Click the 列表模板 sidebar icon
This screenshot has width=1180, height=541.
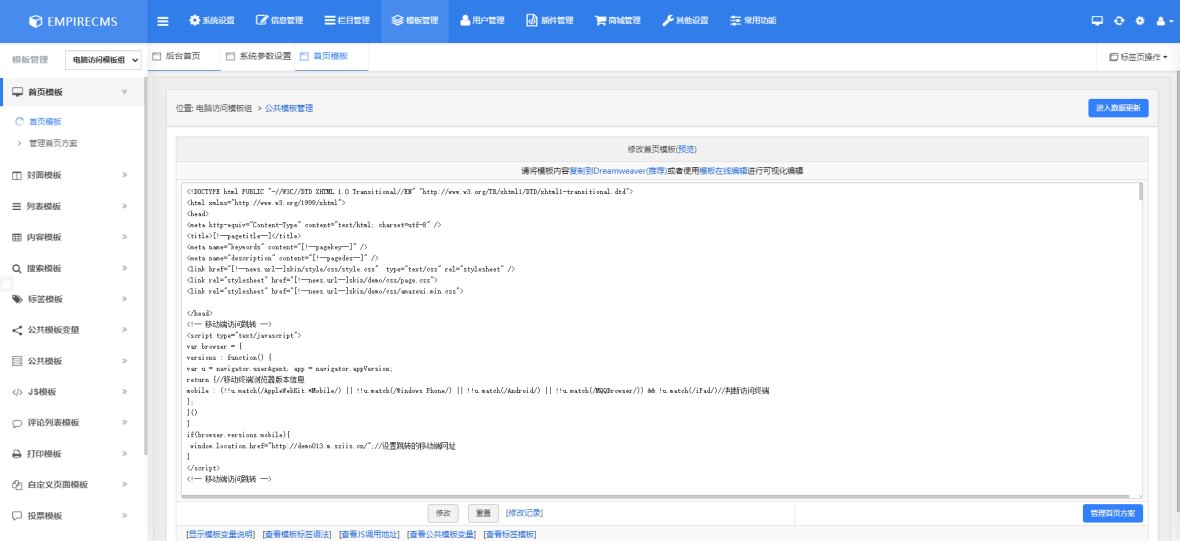[x=17, y=206]
